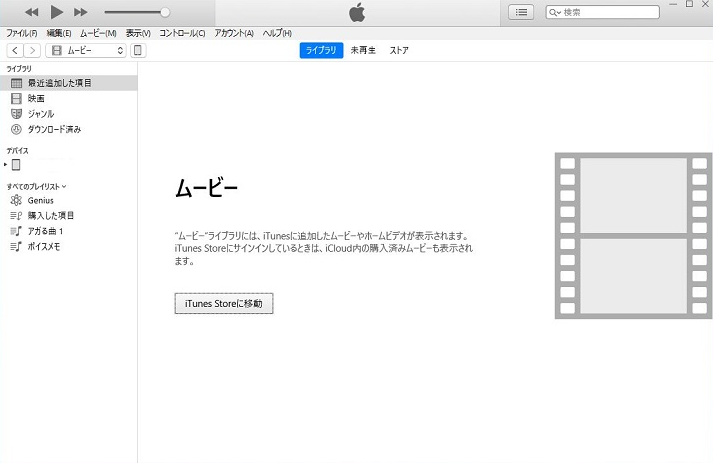Switch to the ストア tab
Screen dimensions: 713x463
[x=399, y=50]
